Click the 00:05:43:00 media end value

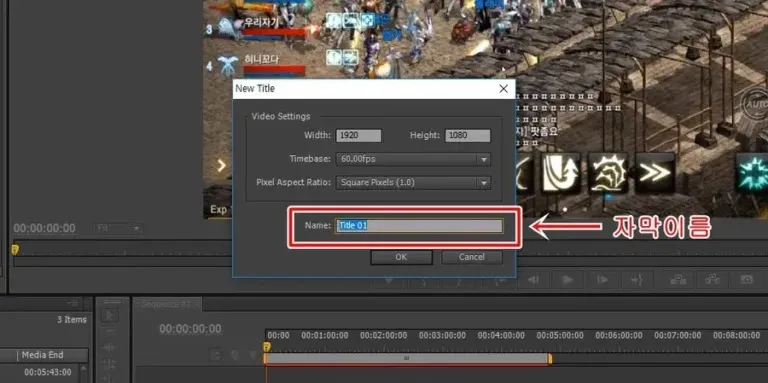[48, 372]
